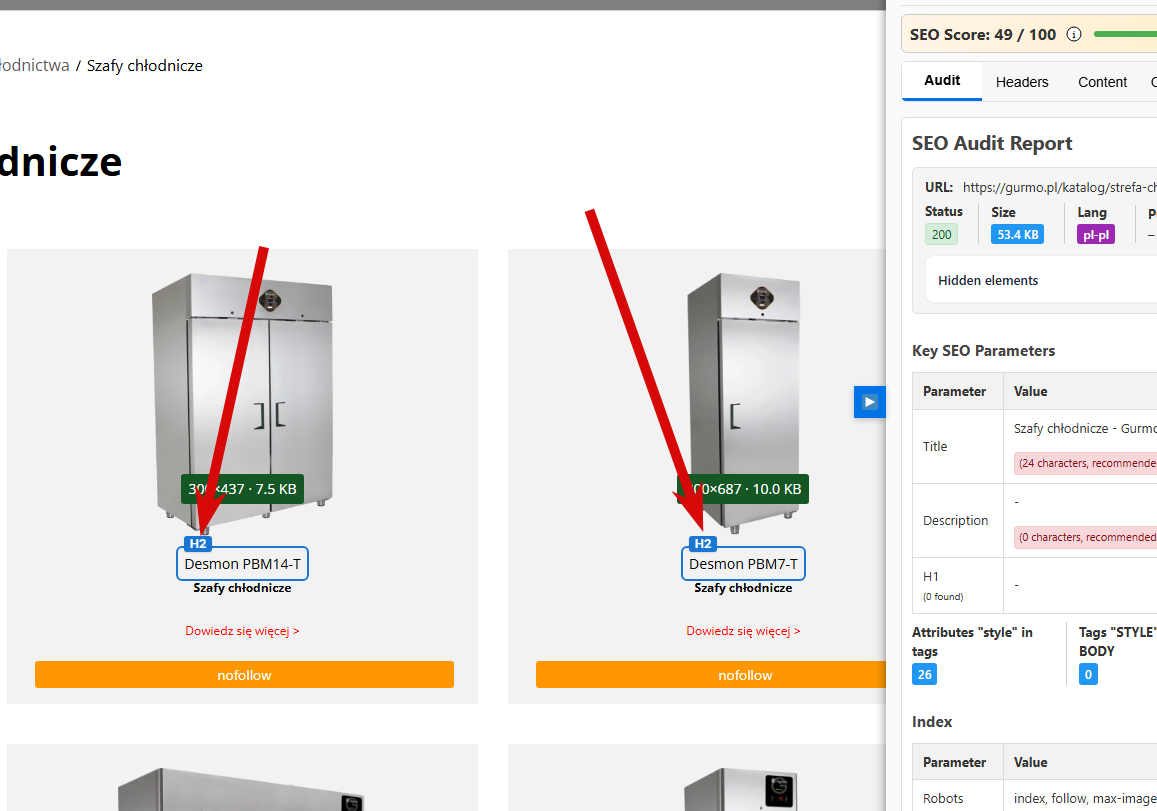This screenshot has width=1157, height=811.
Task: Expand the Hidden elements section
Action: click(x=1040, y=280)
